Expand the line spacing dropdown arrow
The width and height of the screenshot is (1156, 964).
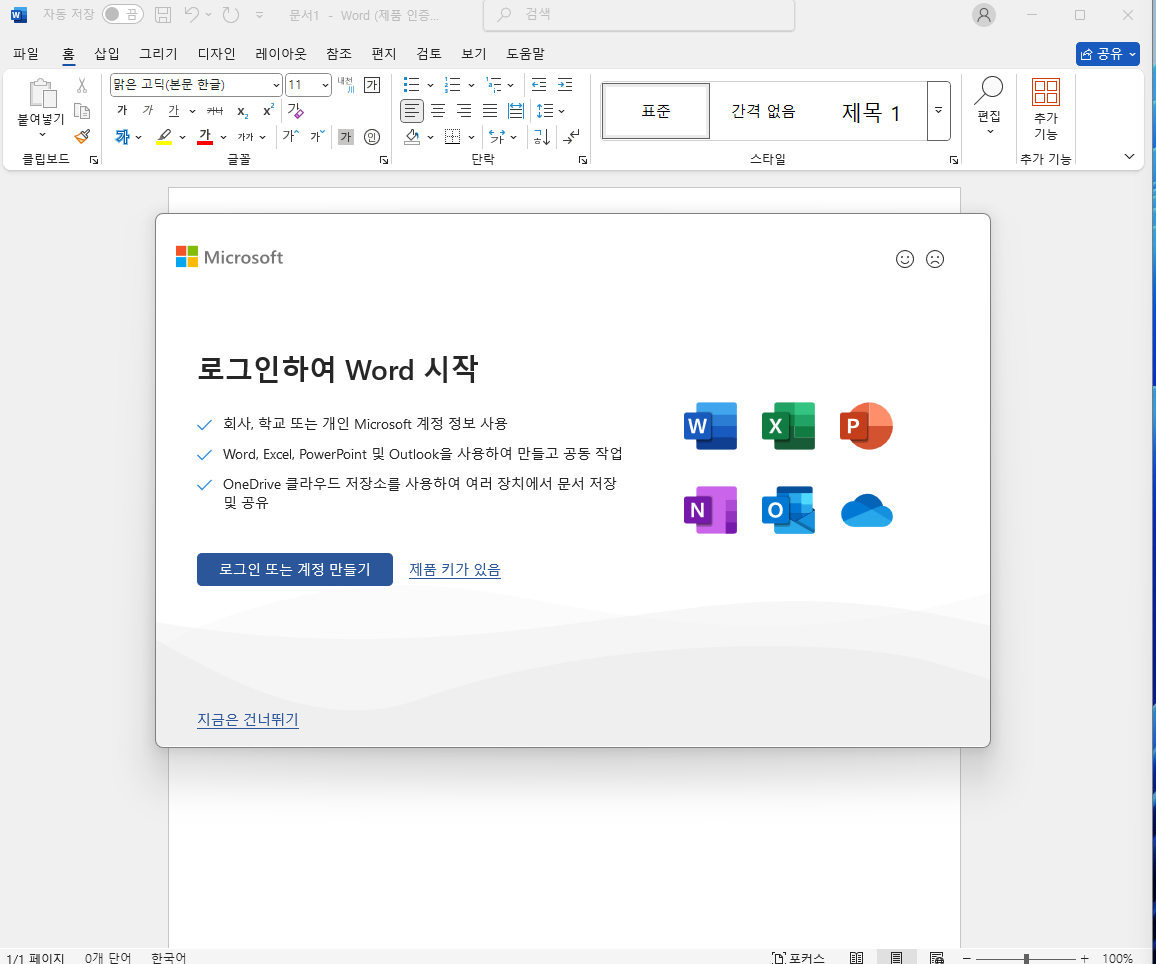tap(562, 111)
